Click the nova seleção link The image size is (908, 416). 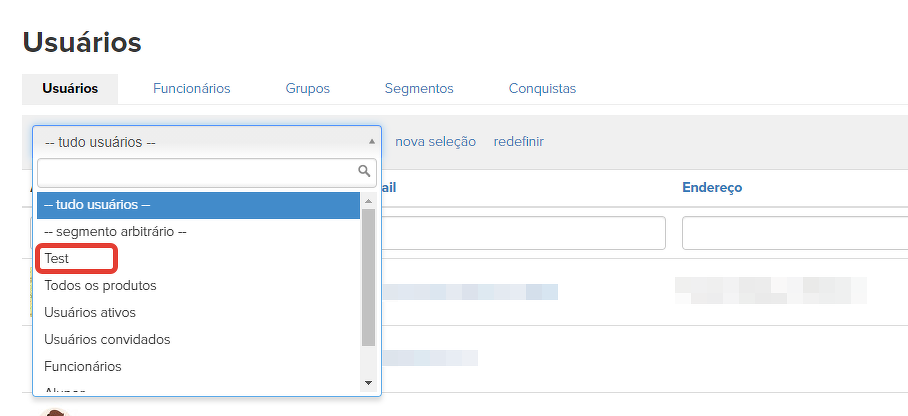pyautogui.click(x=435, y=142)
